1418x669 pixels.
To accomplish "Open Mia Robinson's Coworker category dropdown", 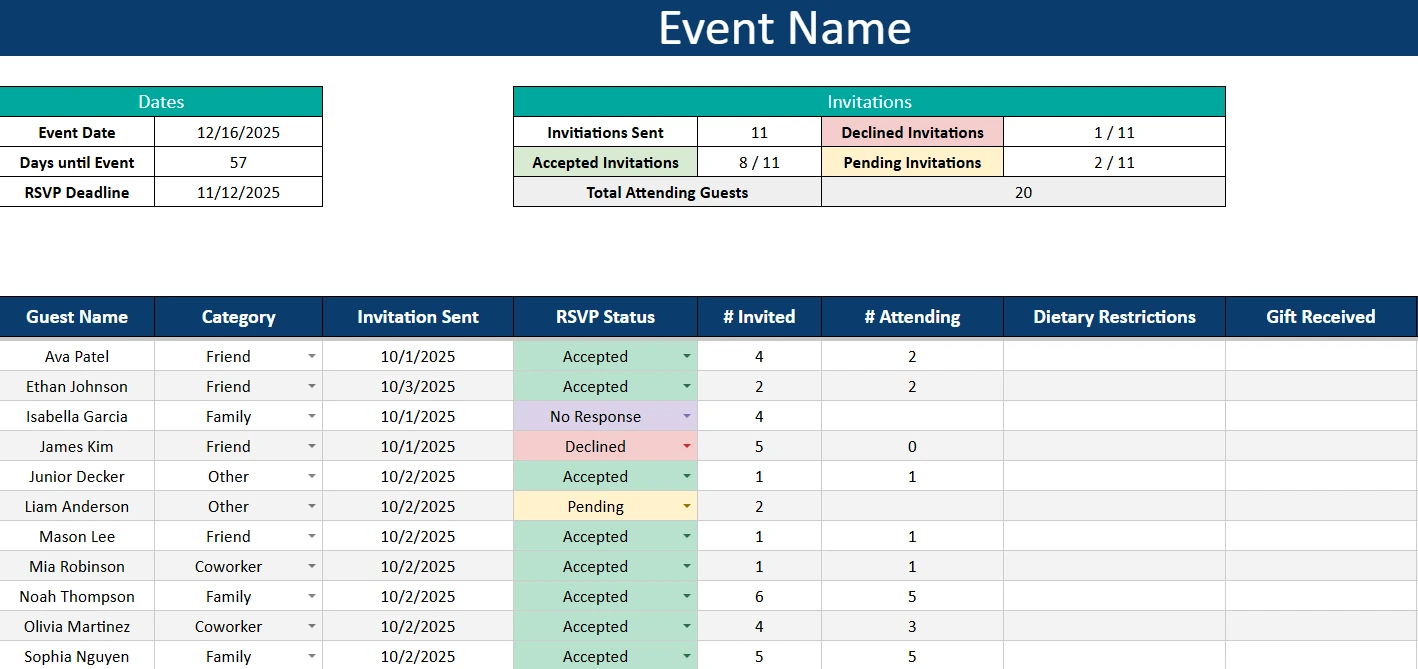I will click(311, 567).
